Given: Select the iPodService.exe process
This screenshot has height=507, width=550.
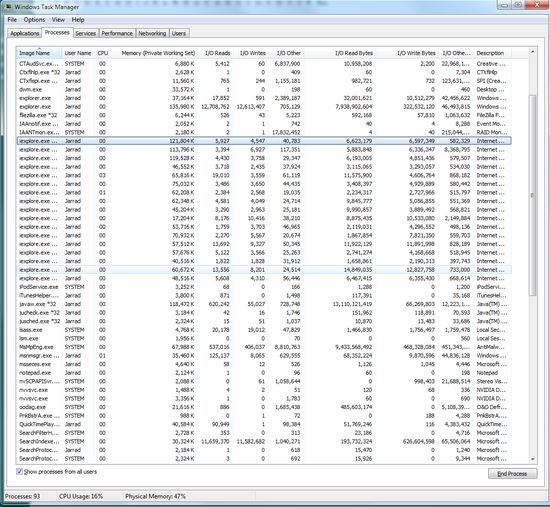Looking at the screenshot, I should click(264, 287).
